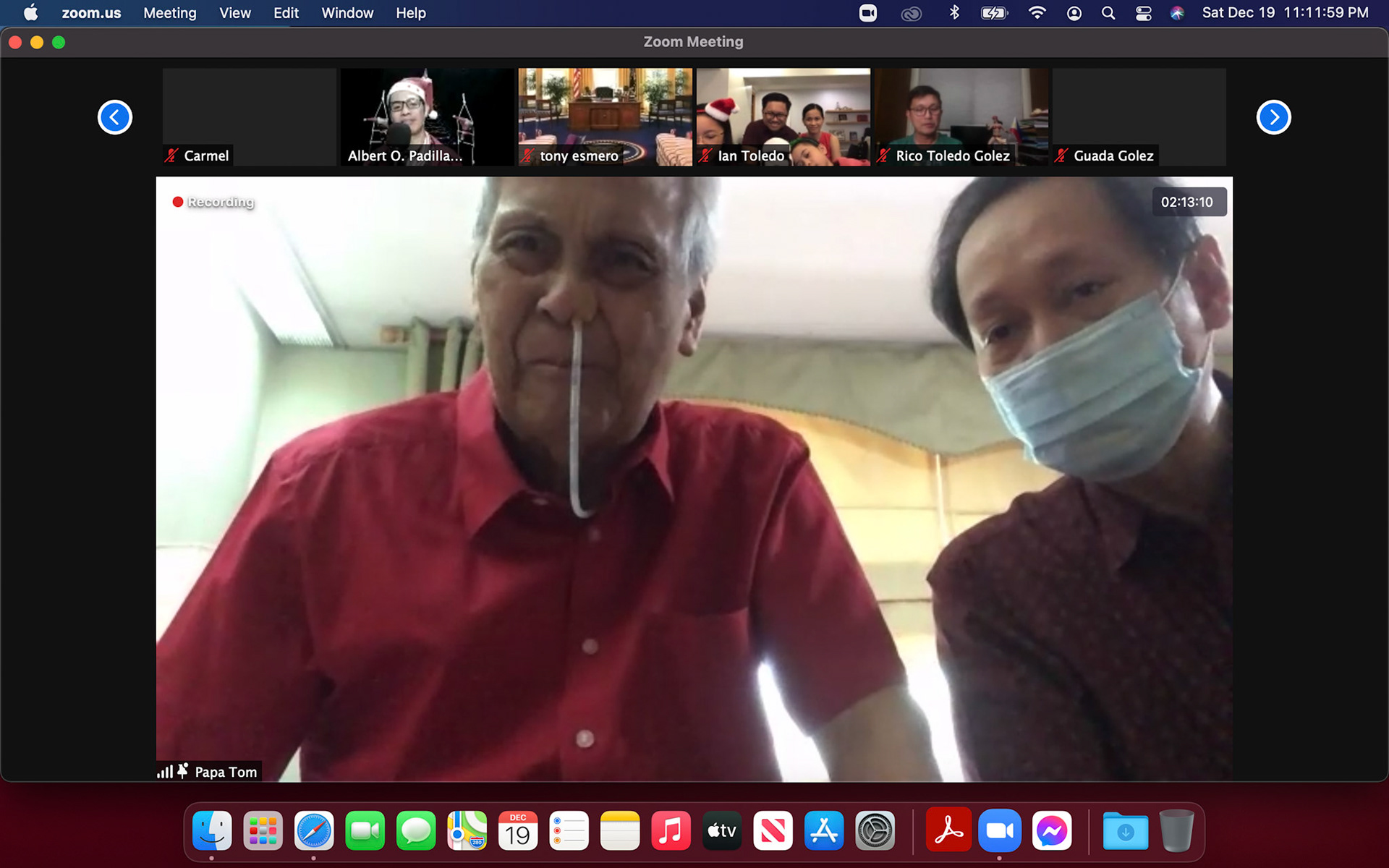The image size is (1389, 868).
Task: Click the pin icon beside Papa Tom
Action: [183, 771]
